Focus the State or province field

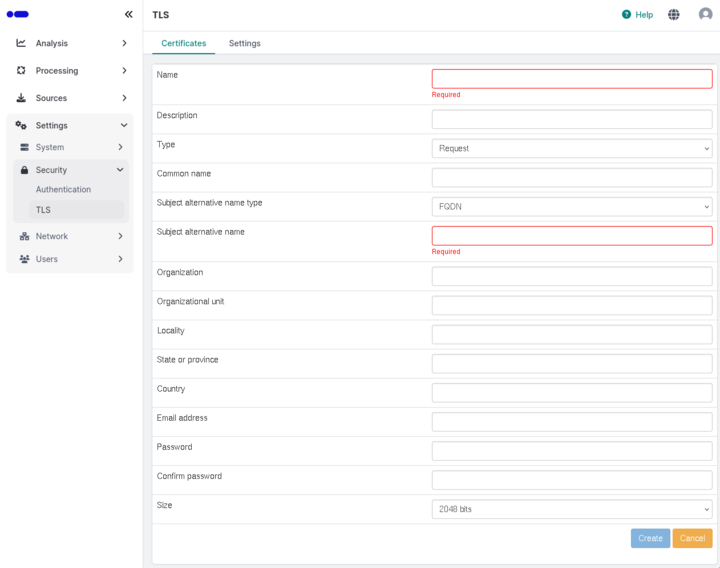[572, 364]
